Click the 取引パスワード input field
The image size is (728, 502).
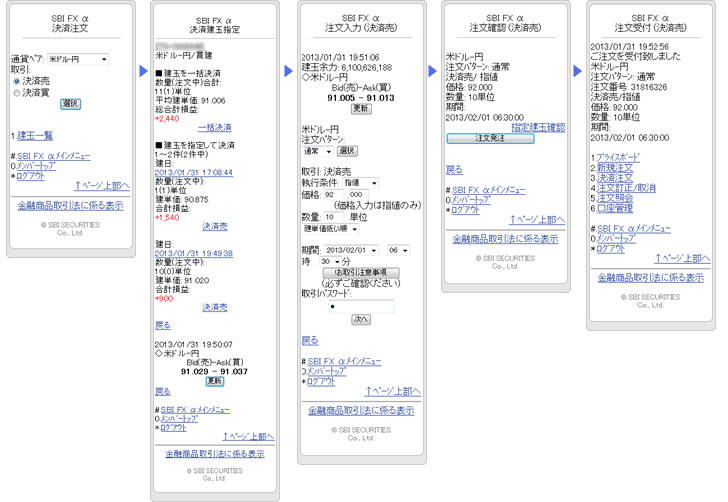pos(361,306)
